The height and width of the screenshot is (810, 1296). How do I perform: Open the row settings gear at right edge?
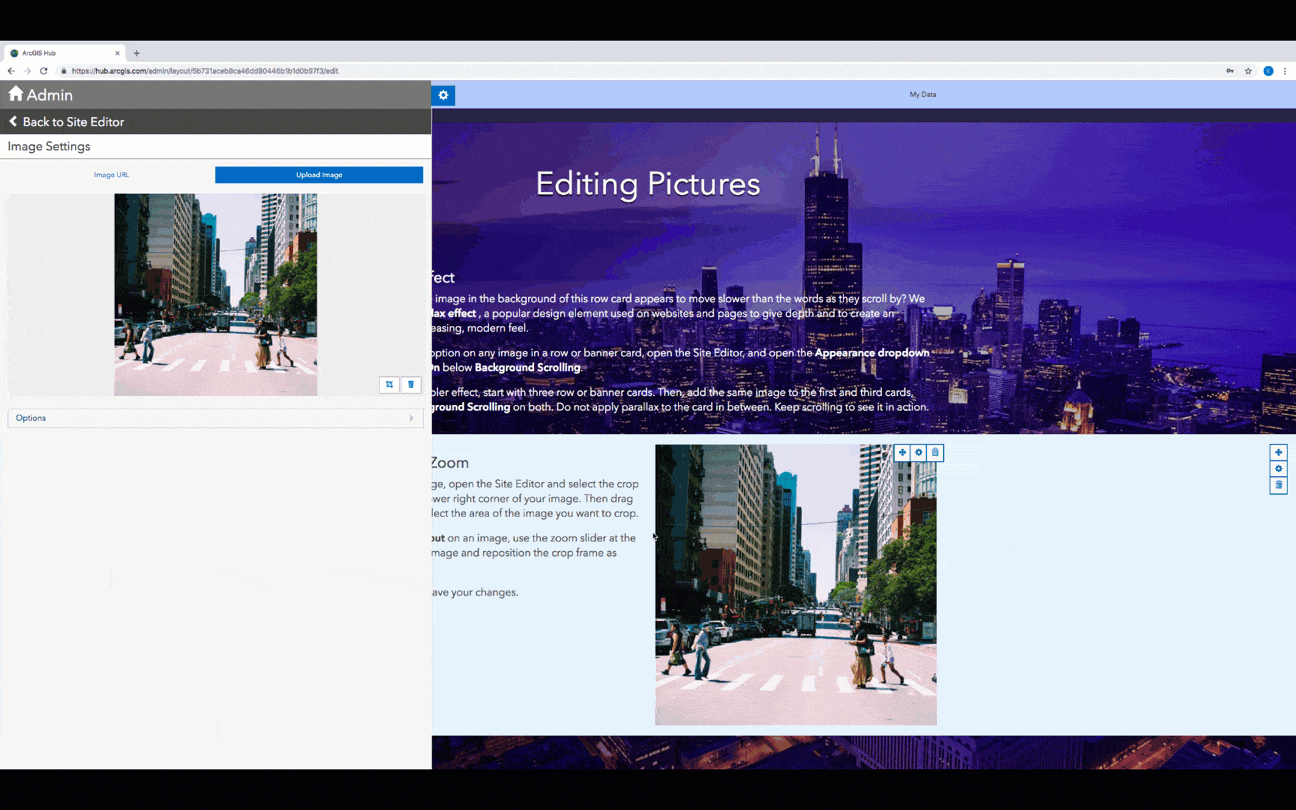click(x=1278, y=469)
